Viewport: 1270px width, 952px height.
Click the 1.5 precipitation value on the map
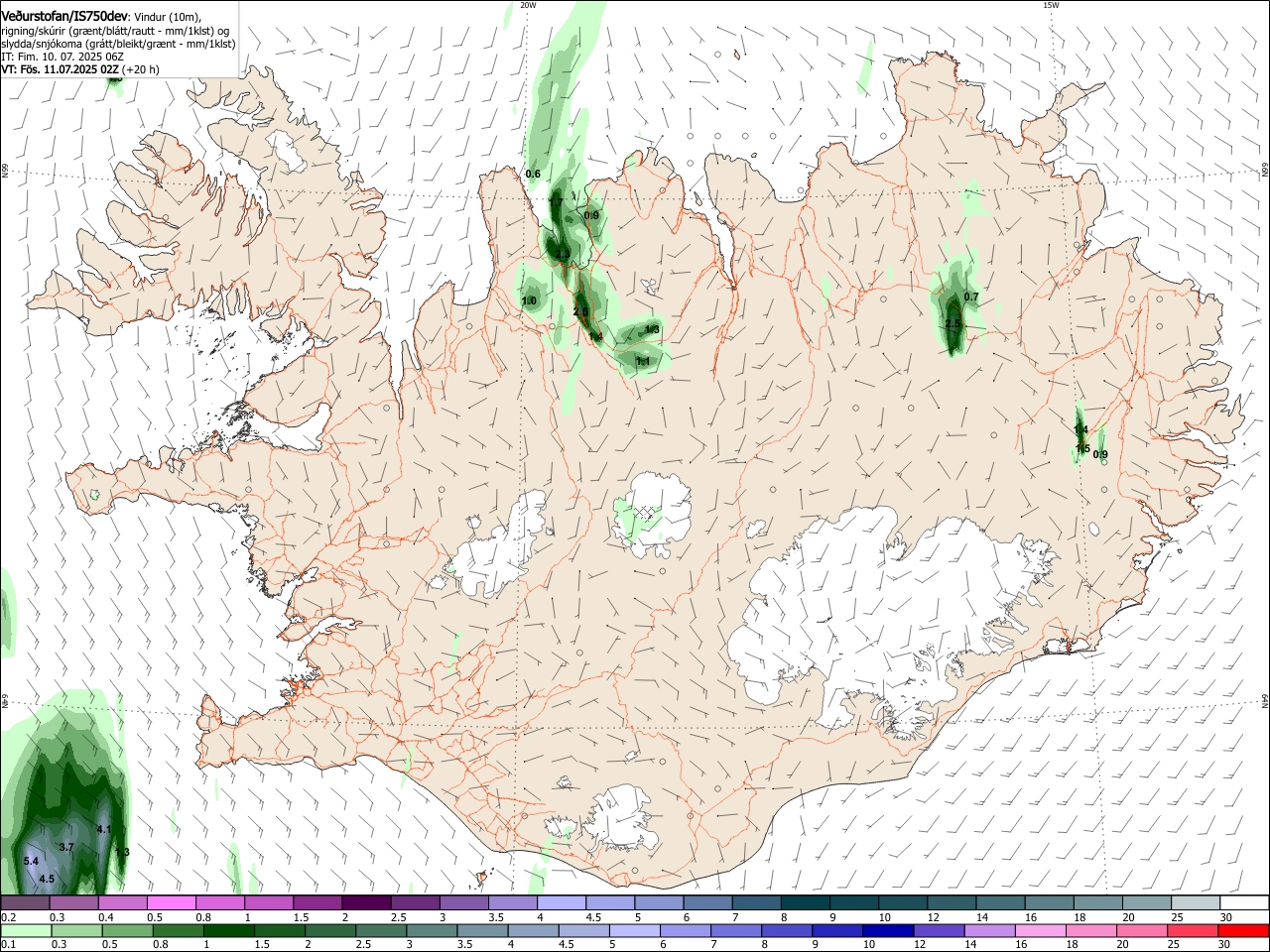[1082, 449]
